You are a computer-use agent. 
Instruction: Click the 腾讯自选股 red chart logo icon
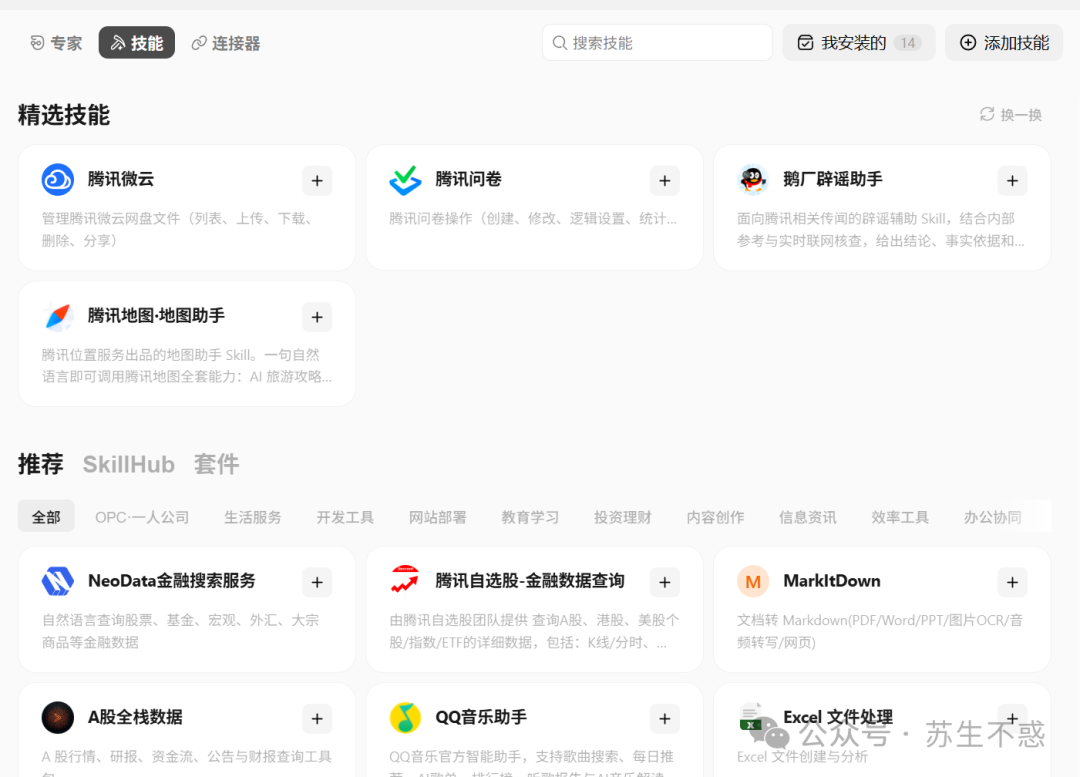(405, 580)
